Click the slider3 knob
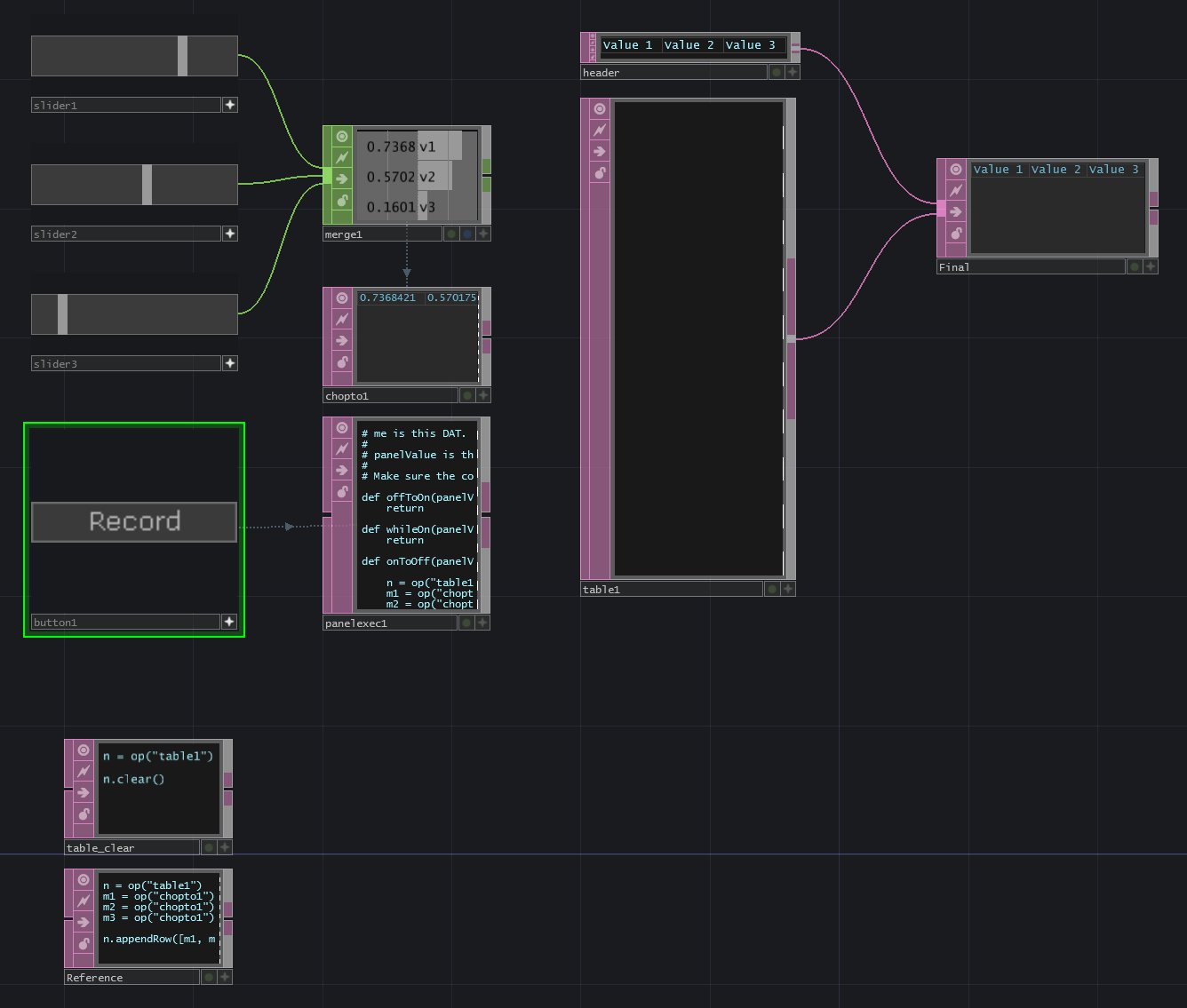1187x1008 pixels. [62, 314]
